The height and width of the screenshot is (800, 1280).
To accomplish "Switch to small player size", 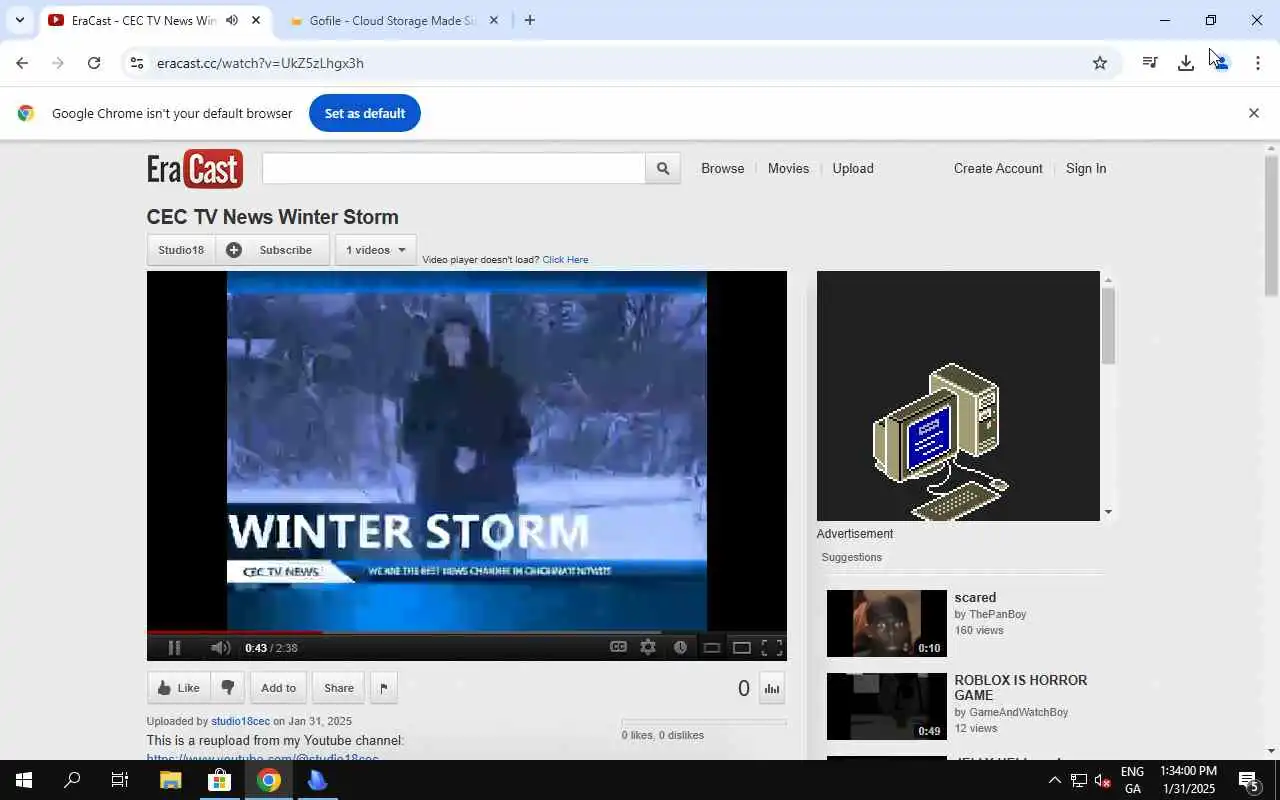I will click(712, 648).
